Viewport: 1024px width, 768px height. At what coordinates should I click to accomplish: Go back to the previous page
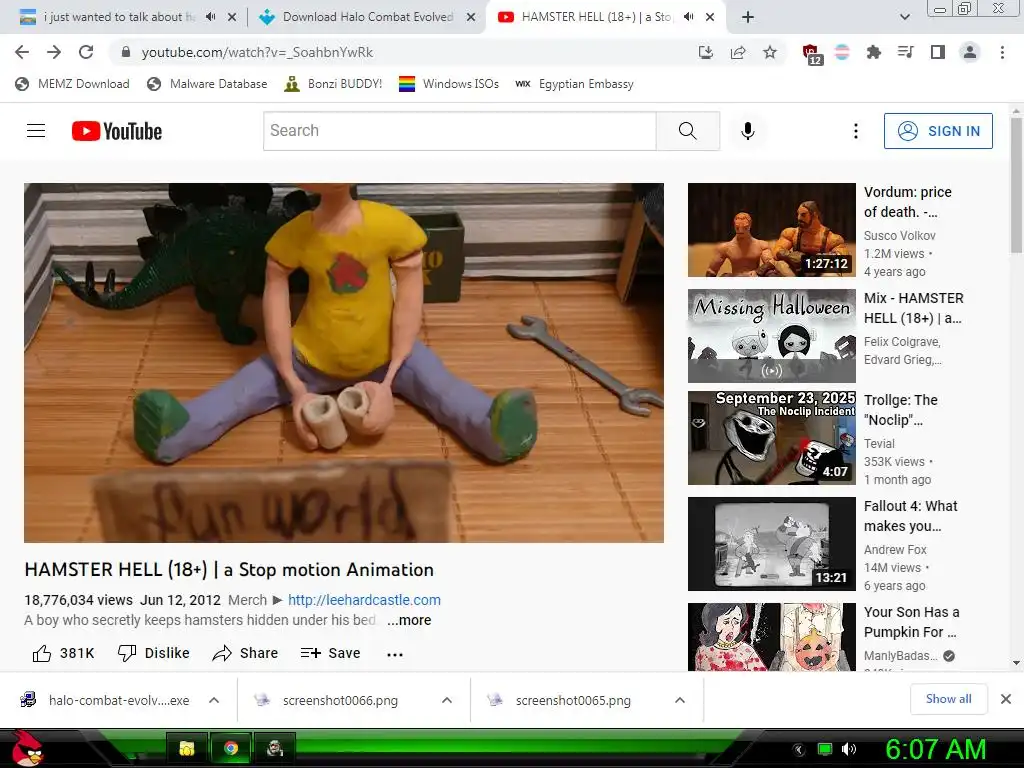click(x=22, y=52)
